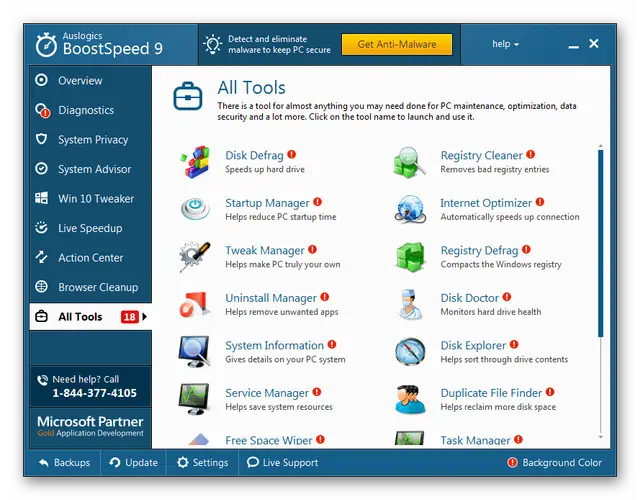This screenshot has width=640, height=500.
Task: Click the red alert icon beside Registry Cleaner
Action: click(530, 154)
